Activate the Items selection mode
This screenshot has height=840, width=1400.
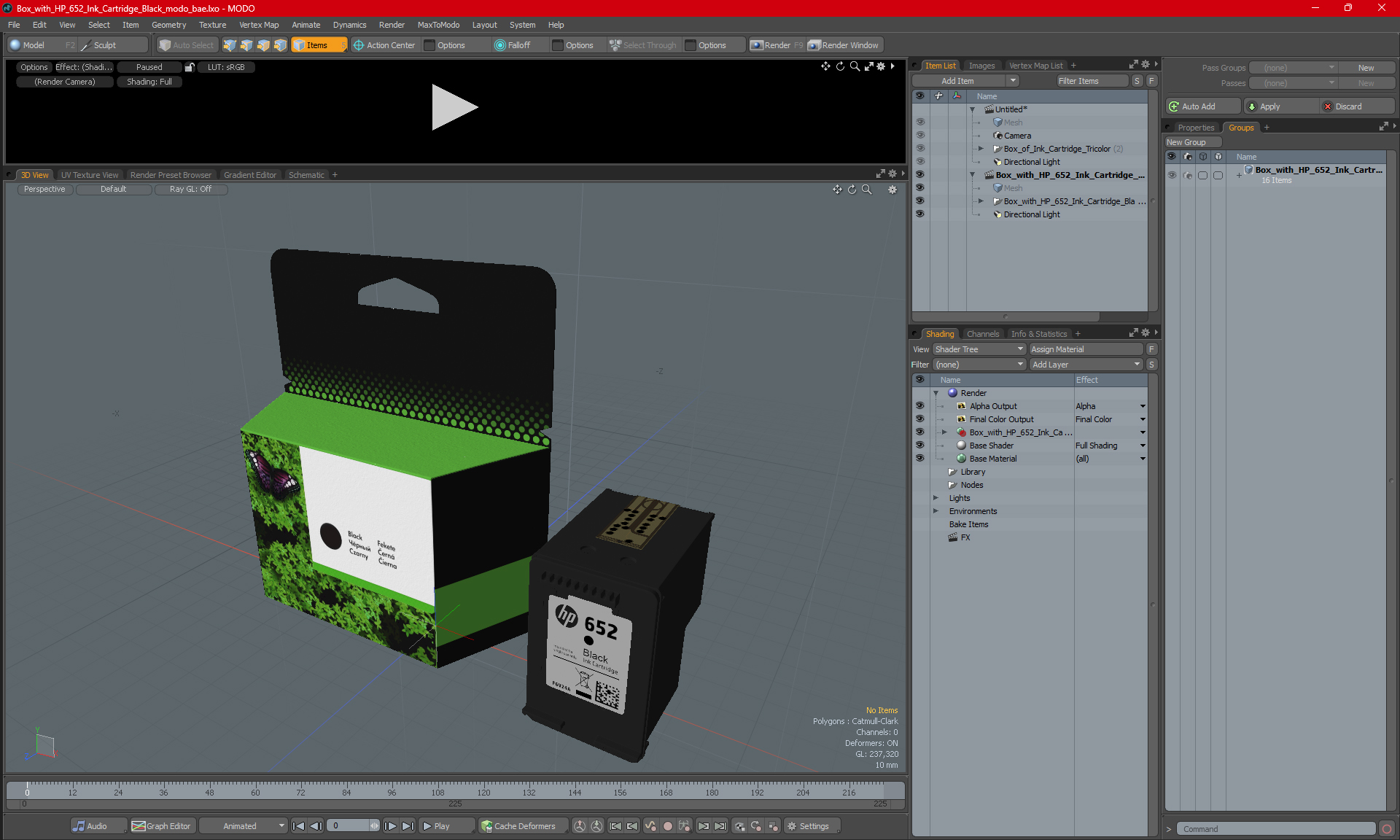319,45
